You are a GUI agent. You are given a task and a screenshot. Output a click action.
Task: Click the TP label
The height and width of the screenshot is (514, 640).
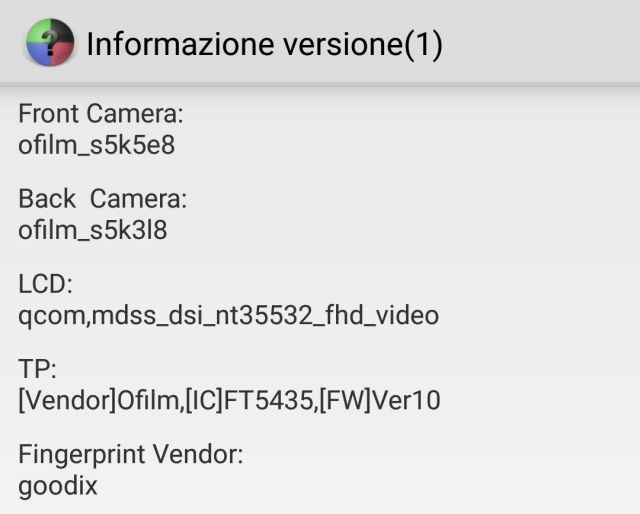tap(37, 369)
